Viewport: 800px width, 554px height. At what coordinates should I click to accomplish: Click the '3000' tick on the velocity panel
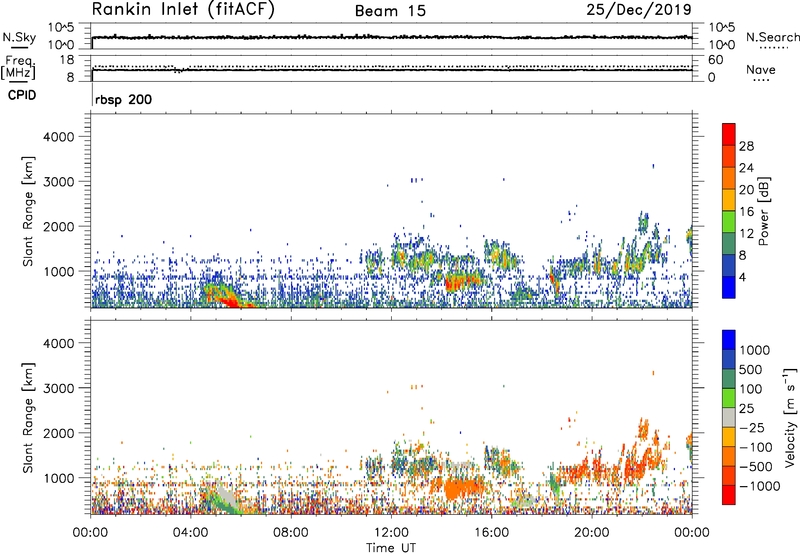58,388
